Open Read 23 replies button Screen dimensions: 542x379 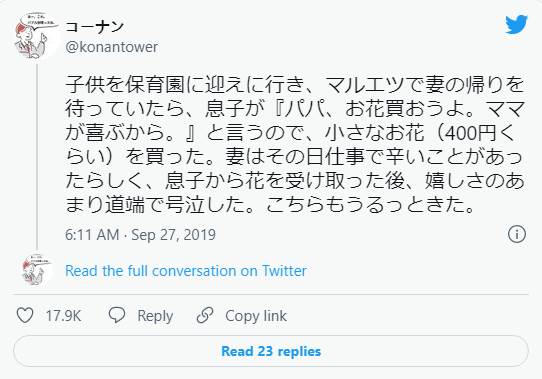[x=271, y=351]
